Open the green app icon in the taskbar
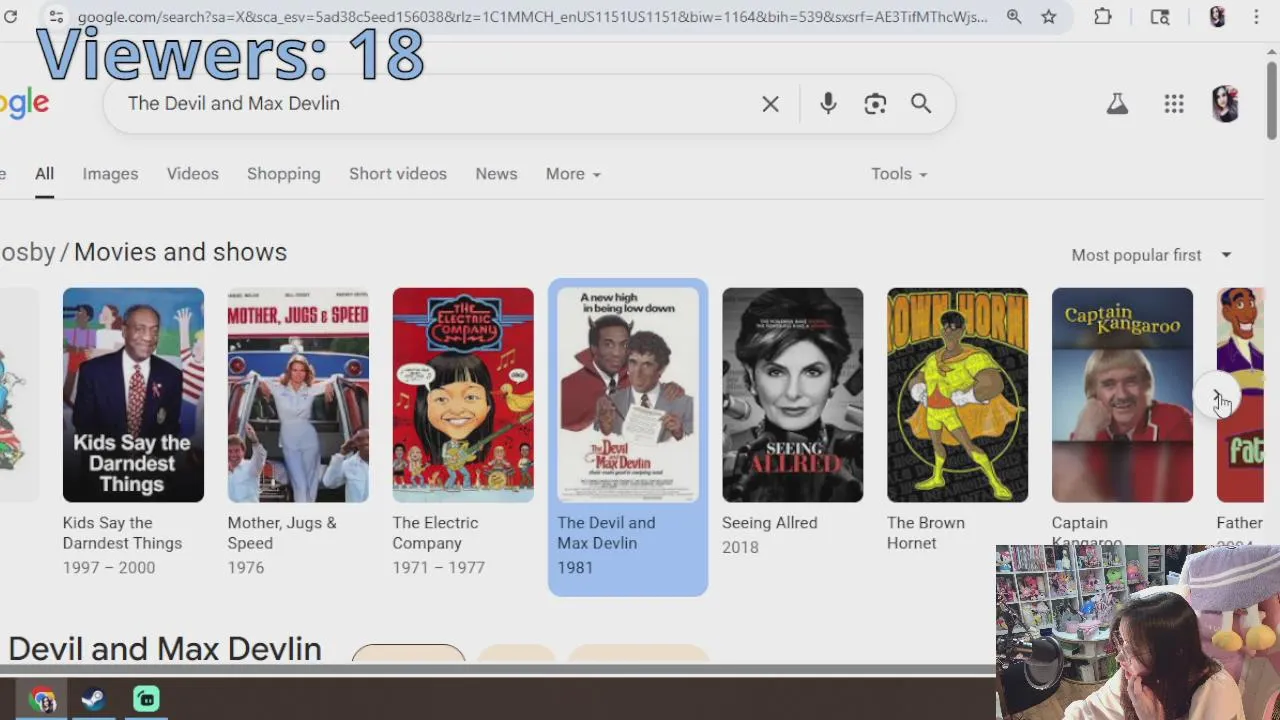The width and height of the screenshot is (1280, 720). tap(146, 699)
